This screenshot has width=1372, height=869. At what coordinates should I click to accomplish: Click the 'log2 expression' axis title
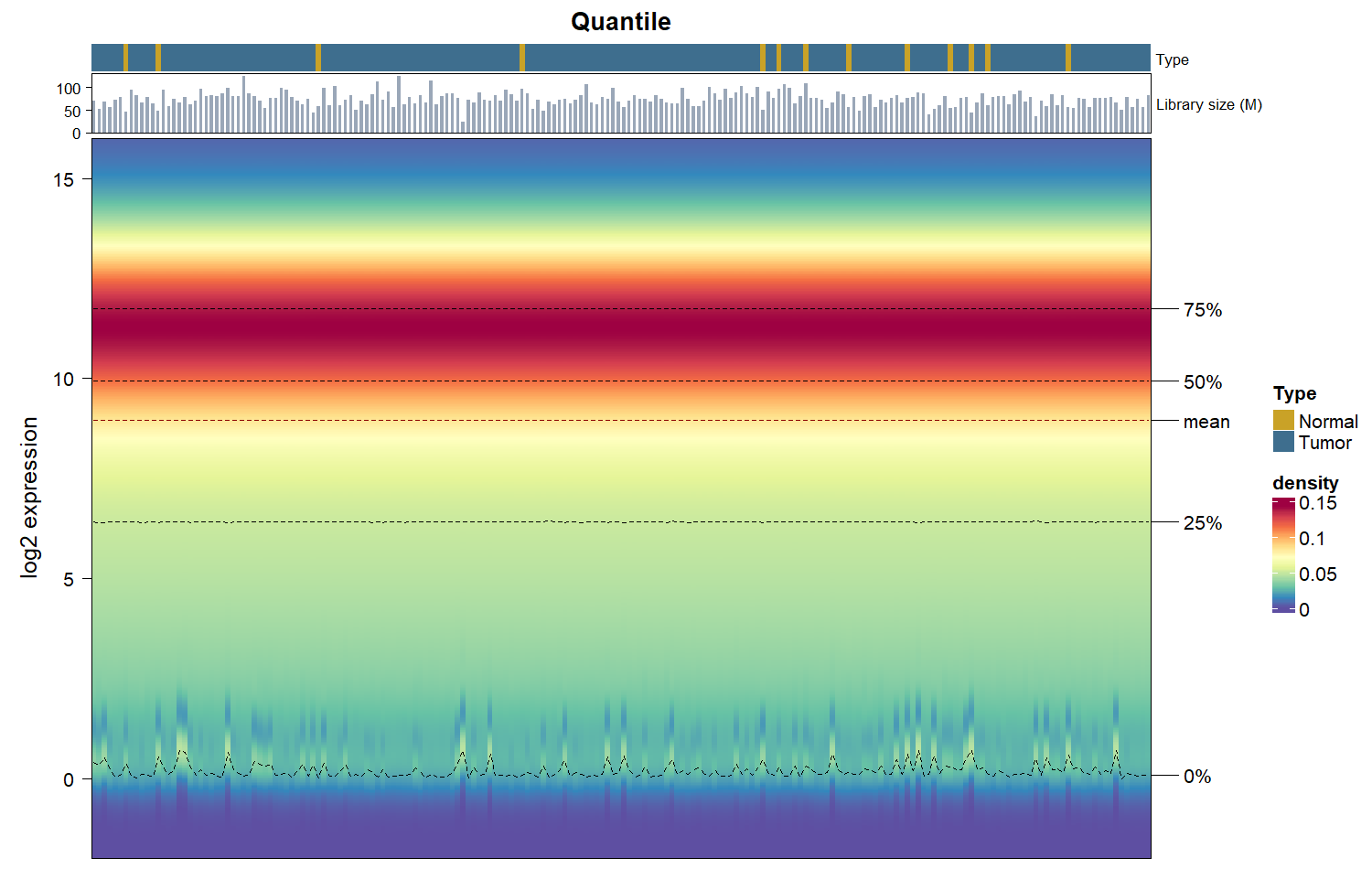pos(29,498)
